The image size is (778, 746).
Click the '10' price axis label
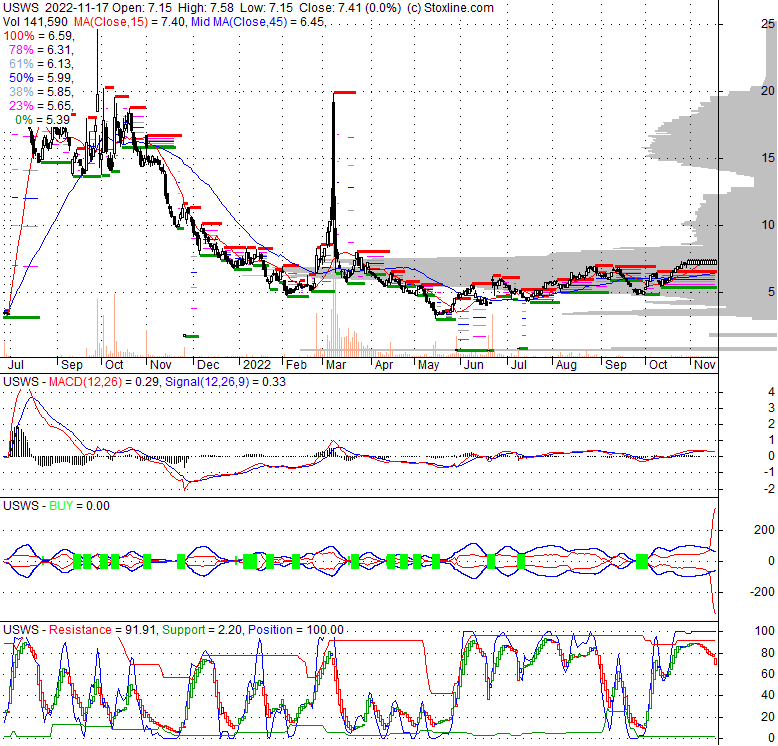click(x=768, y=225)
